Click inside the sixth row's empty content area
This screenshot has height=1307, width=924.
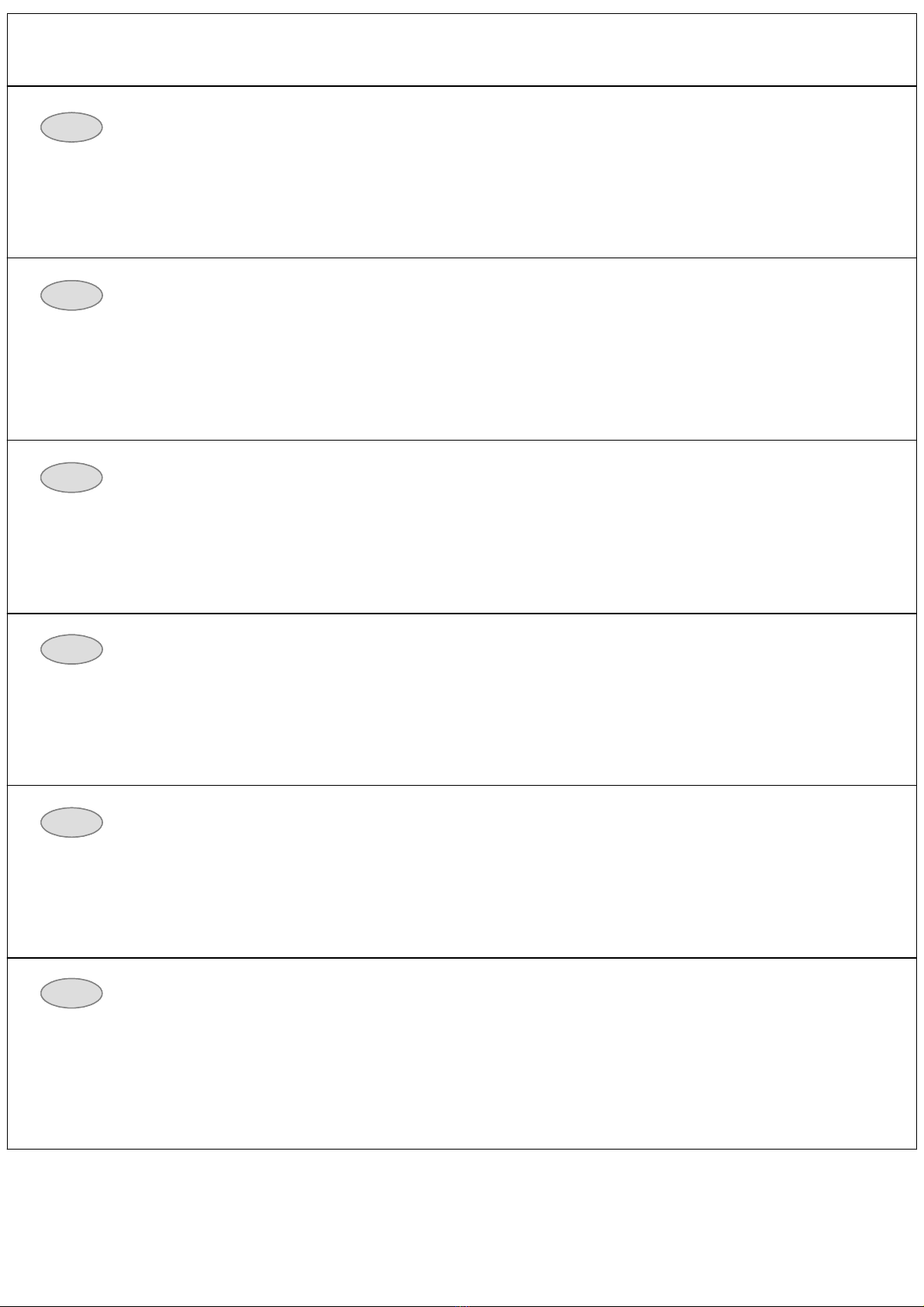coord(504,1053)
